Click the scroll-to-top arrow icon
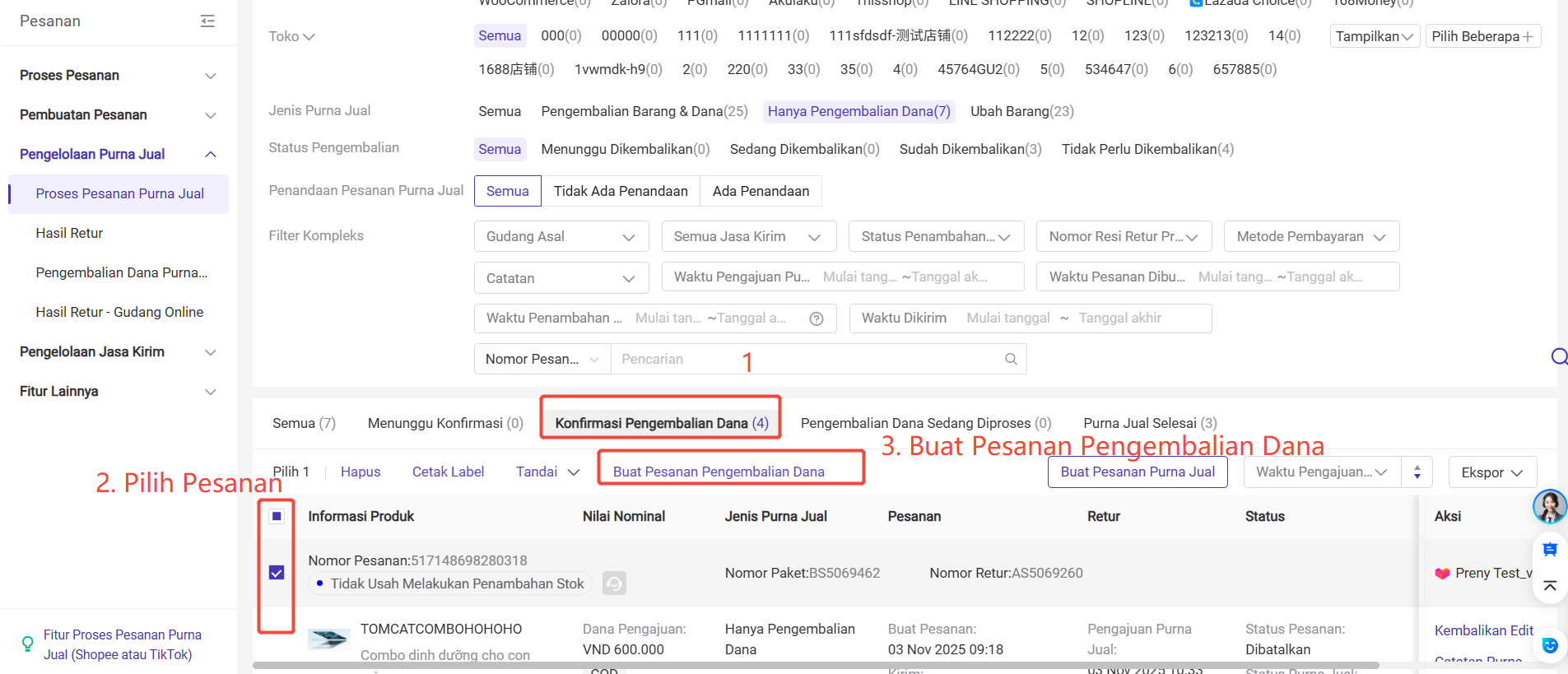 [1549, 586]
